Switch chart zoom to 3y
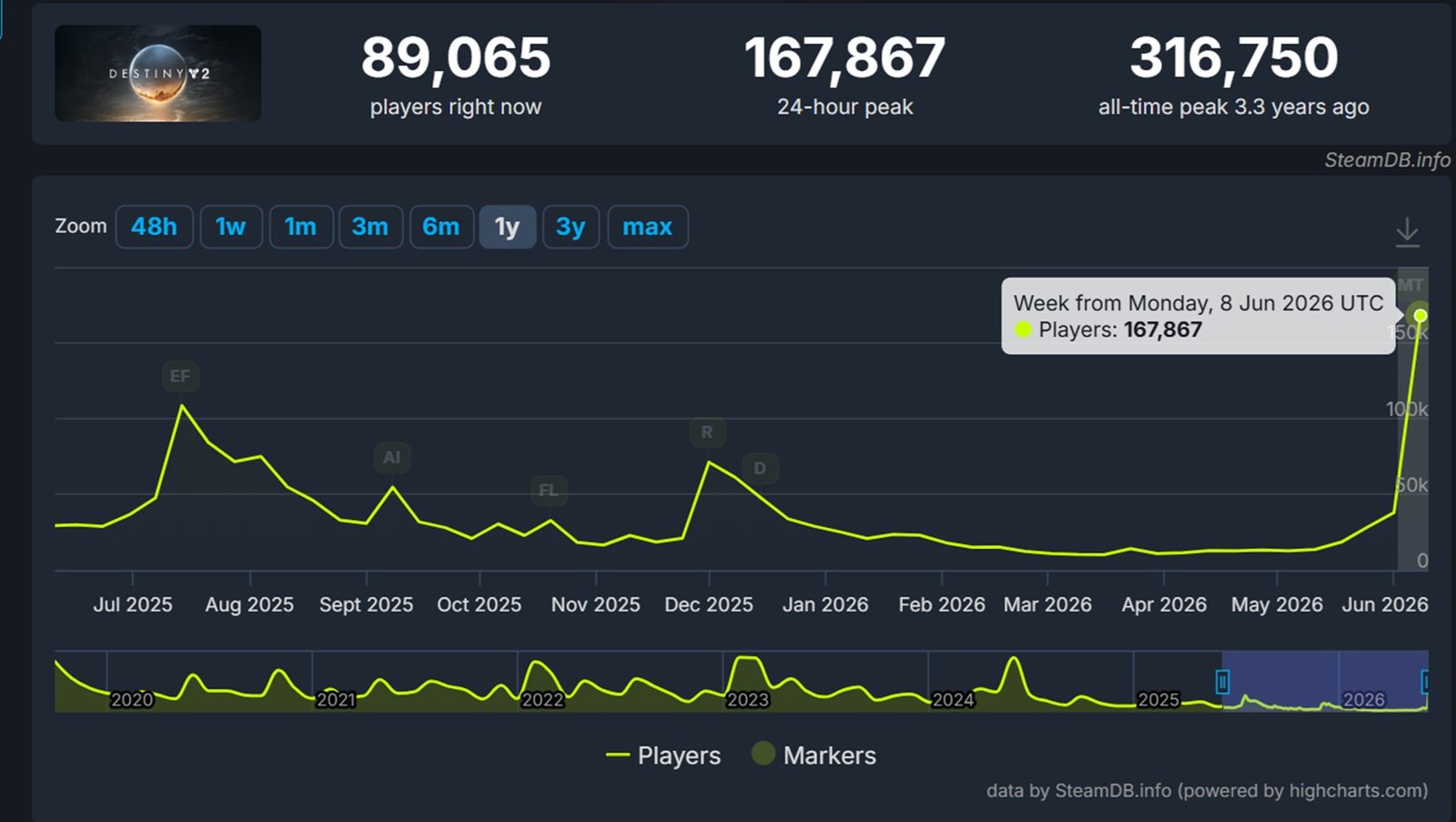The width and height of the screenshot is (1456, 822). [x=571, y=227]
